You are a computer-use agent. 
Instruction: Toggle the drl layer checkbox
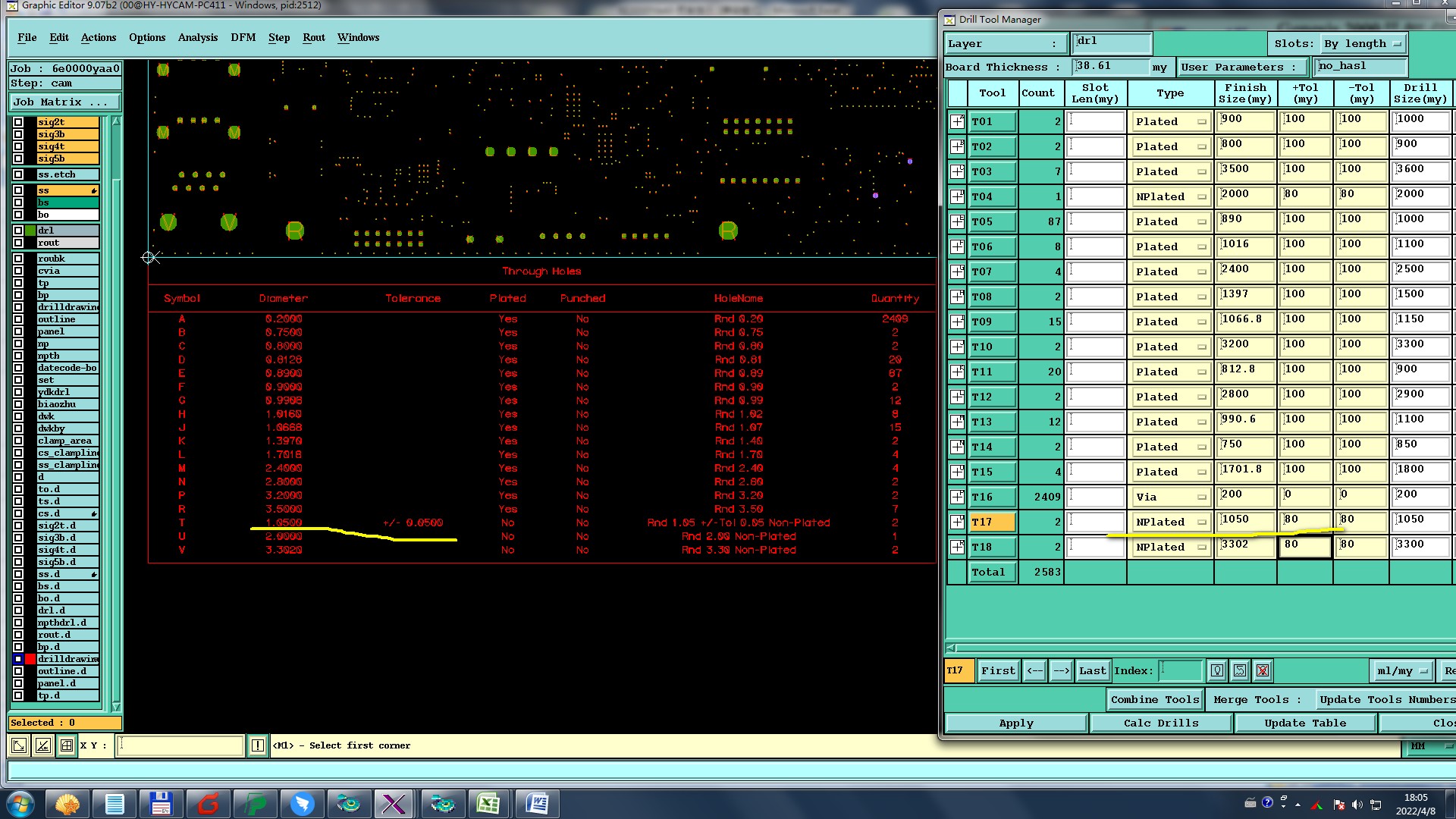click(18, 231)
